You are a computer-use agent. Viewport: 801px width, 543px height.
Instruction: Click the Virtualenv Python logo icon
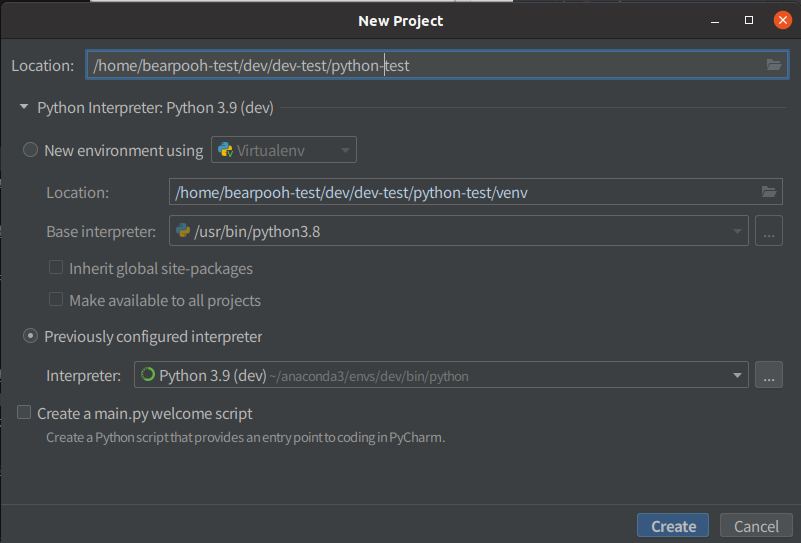225,151
